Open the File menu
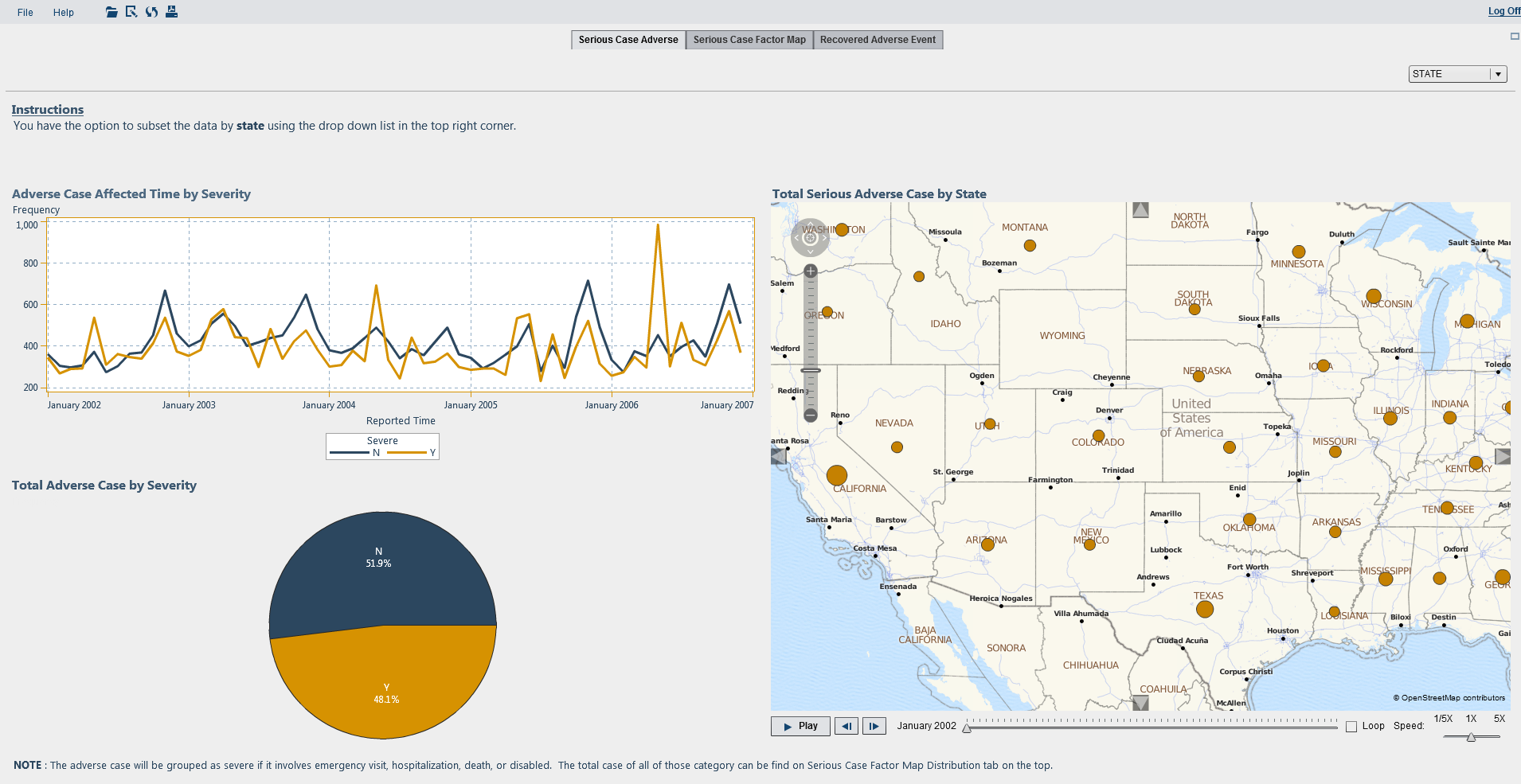 click(25, 13)
